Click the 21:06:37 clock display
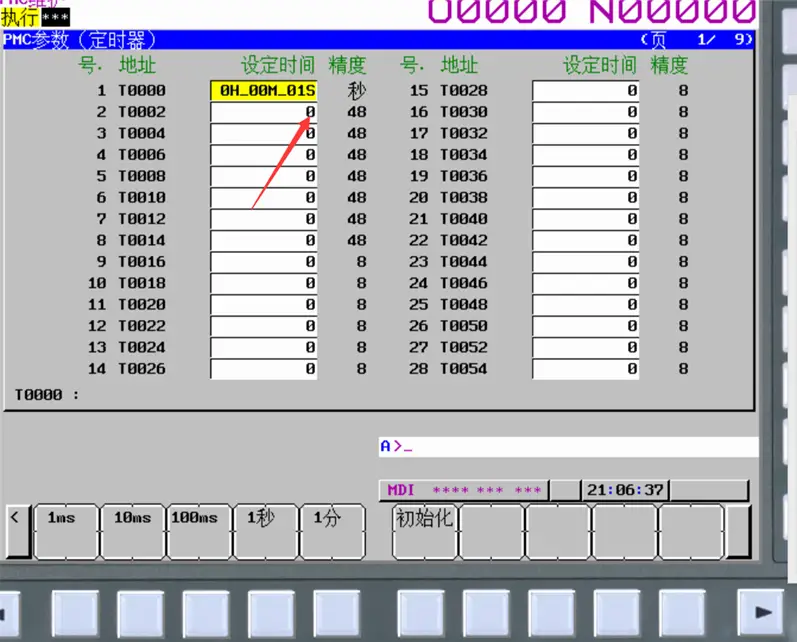 tap(625, 490)
